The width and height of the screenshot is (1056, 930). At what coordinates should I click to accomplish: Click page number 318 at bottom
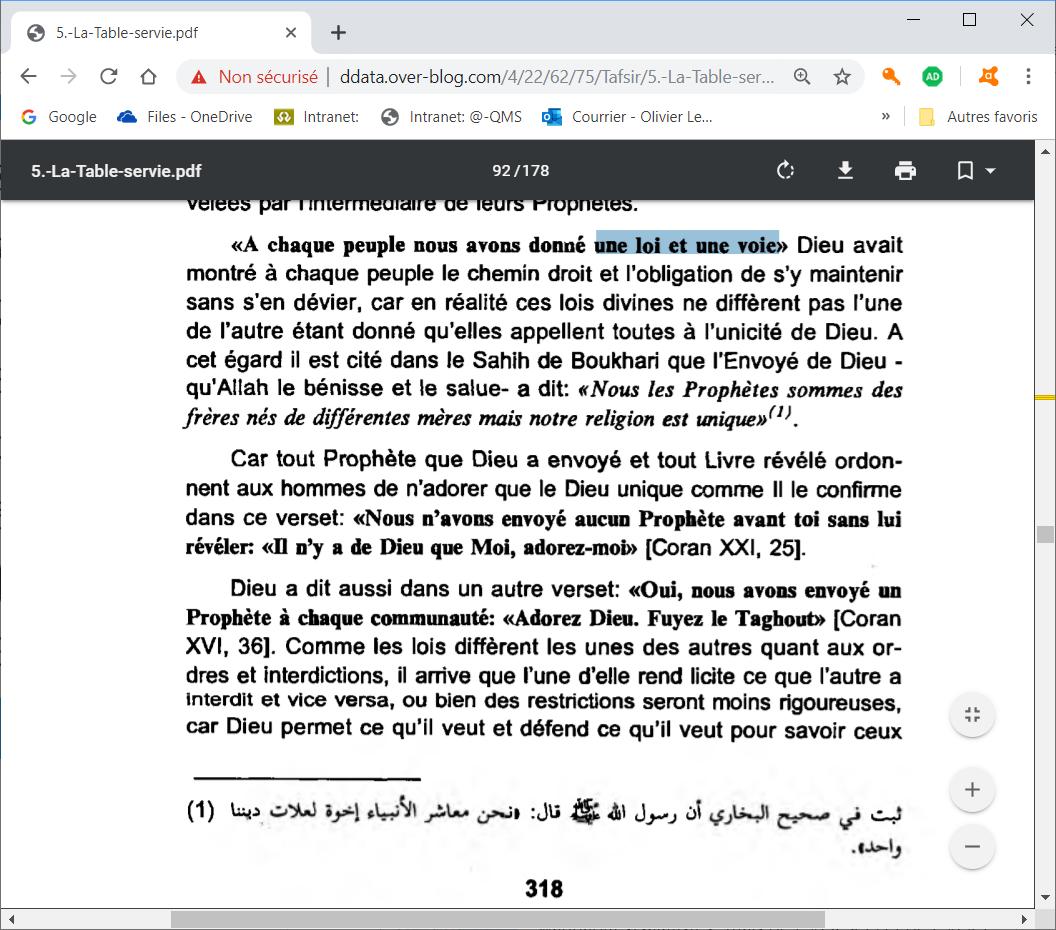543,888
